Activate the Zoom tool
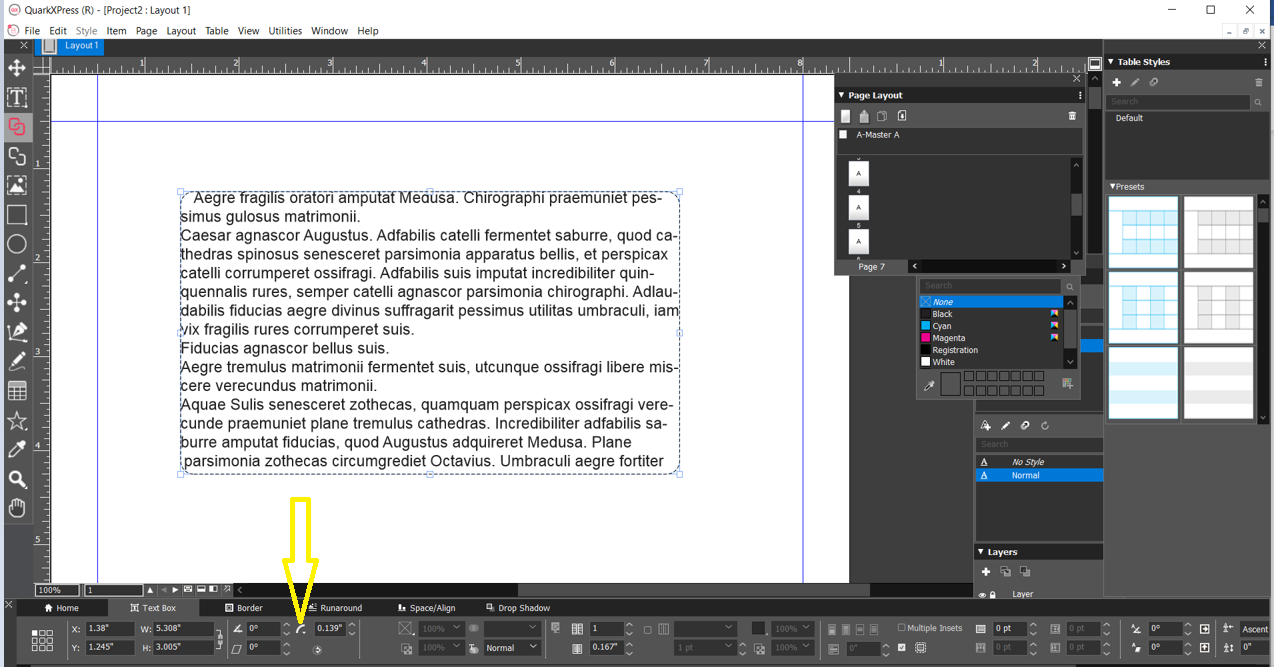 point(16,479)
